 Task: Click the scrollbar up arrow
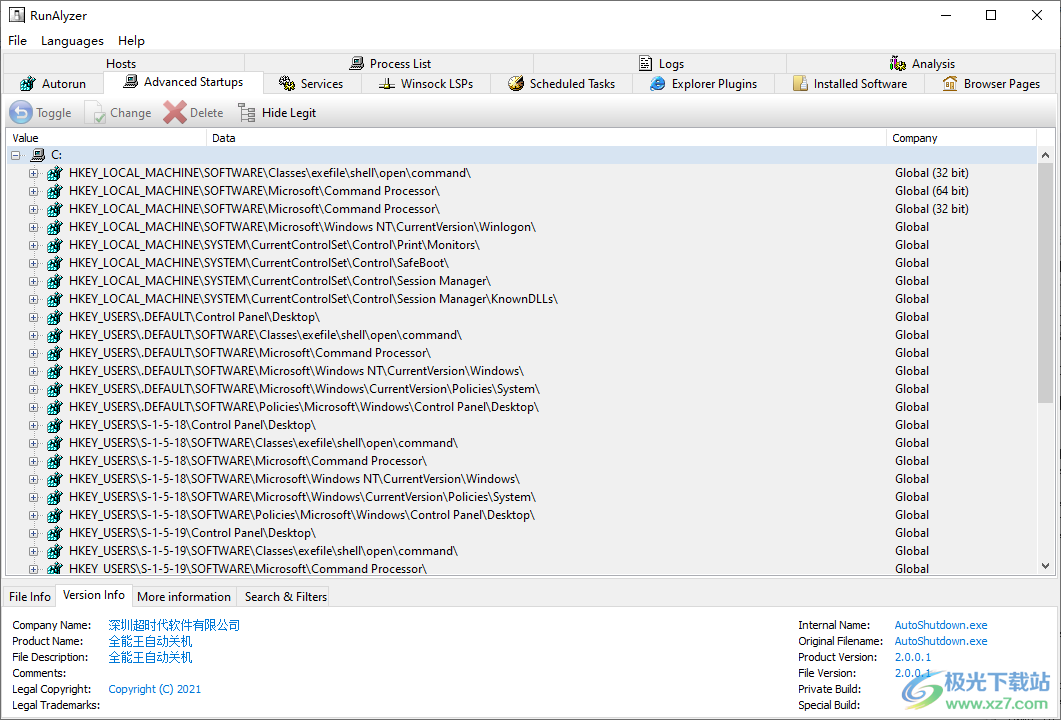point(1045,156)
